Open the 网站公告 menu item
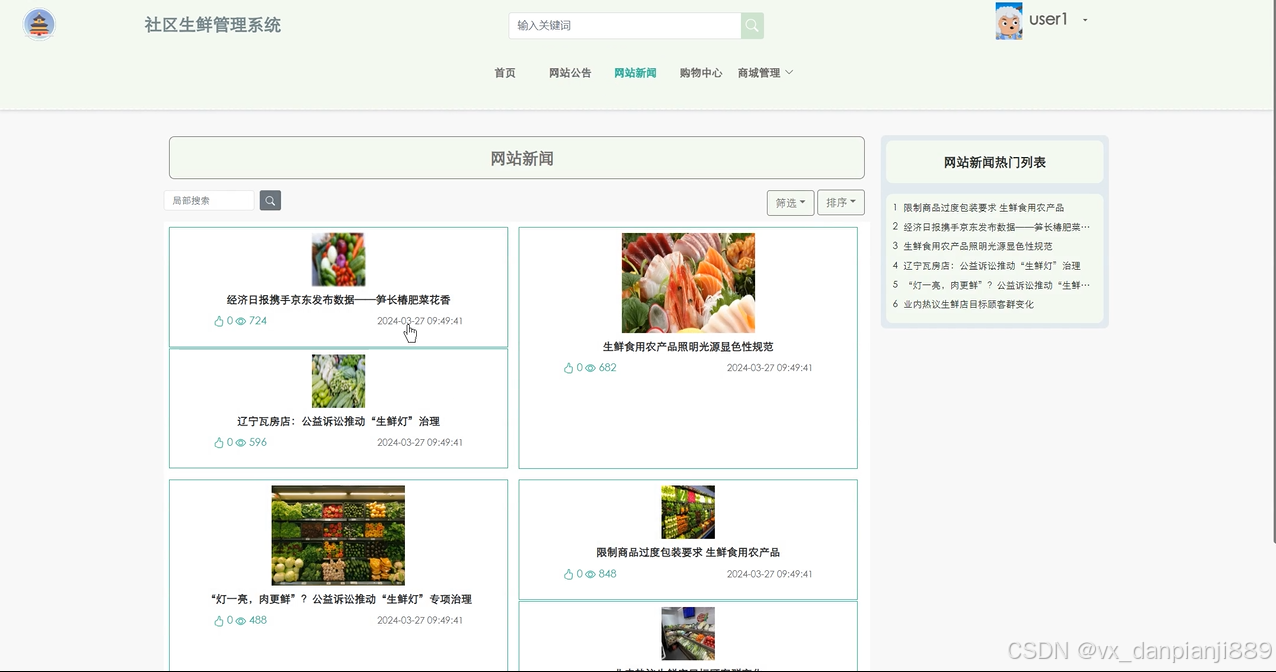The width and height of the screenshot is (1276, 672). 570,73
